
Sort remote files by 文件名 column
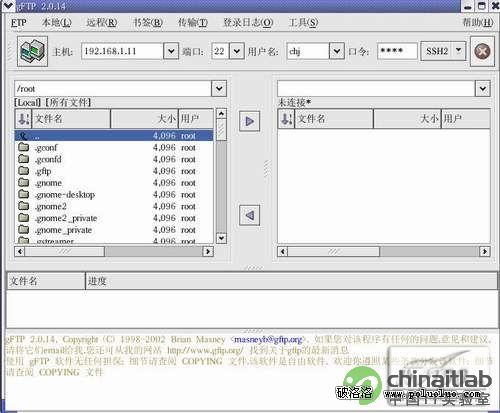tap(334, 119)
